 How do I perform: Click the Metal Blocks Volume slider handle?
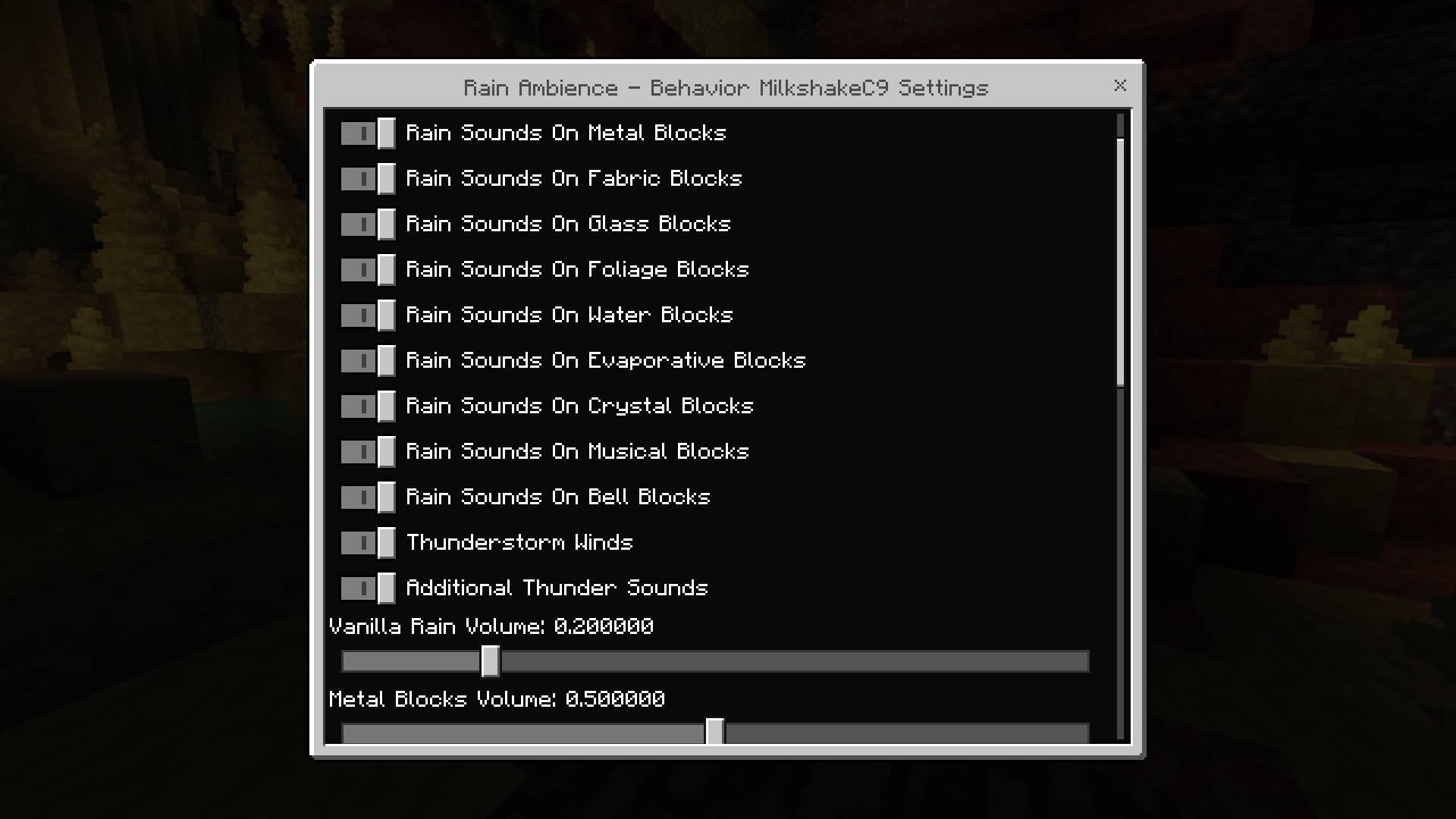tap(714, 733)
